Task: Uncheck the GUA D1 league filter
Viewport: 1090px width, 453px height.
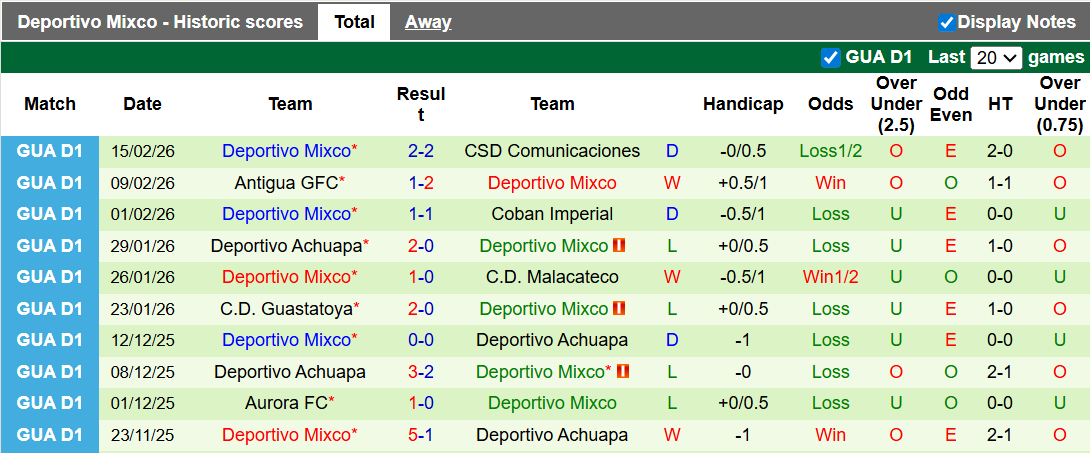Action: point(830,57)
